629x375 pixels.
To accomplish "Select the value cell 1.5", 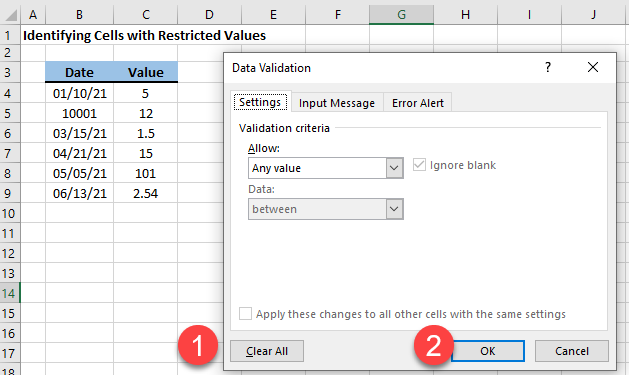I will tap(146, 134).
